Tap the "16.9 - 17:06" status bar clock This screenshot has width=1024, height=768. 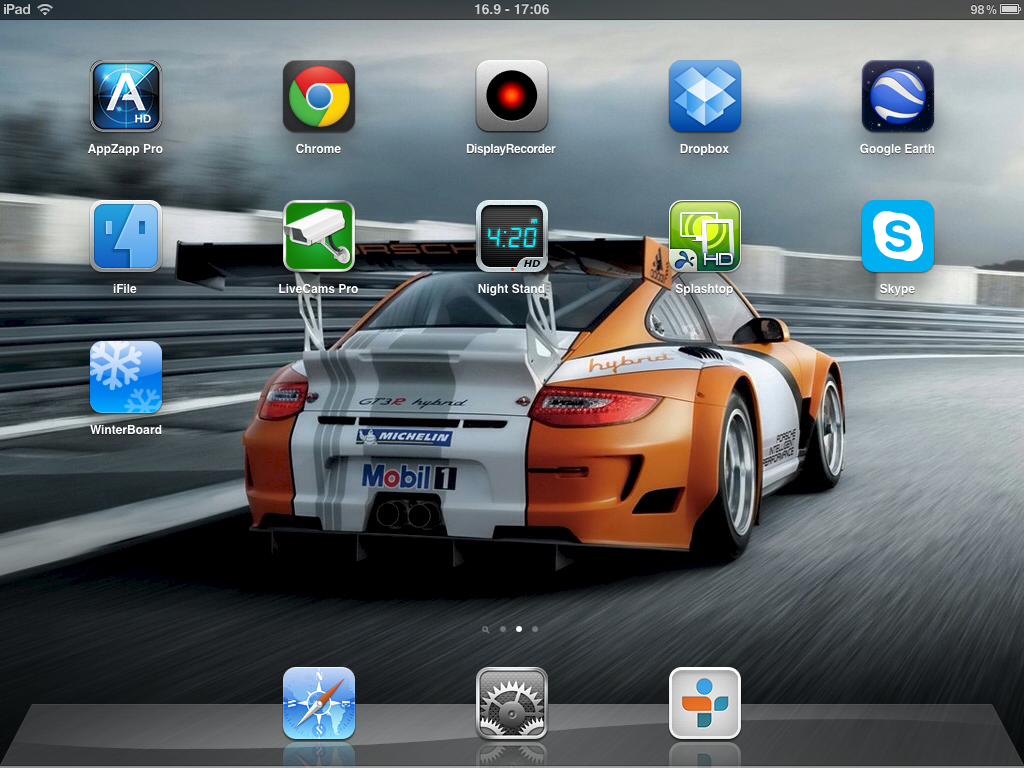(511, 9)
